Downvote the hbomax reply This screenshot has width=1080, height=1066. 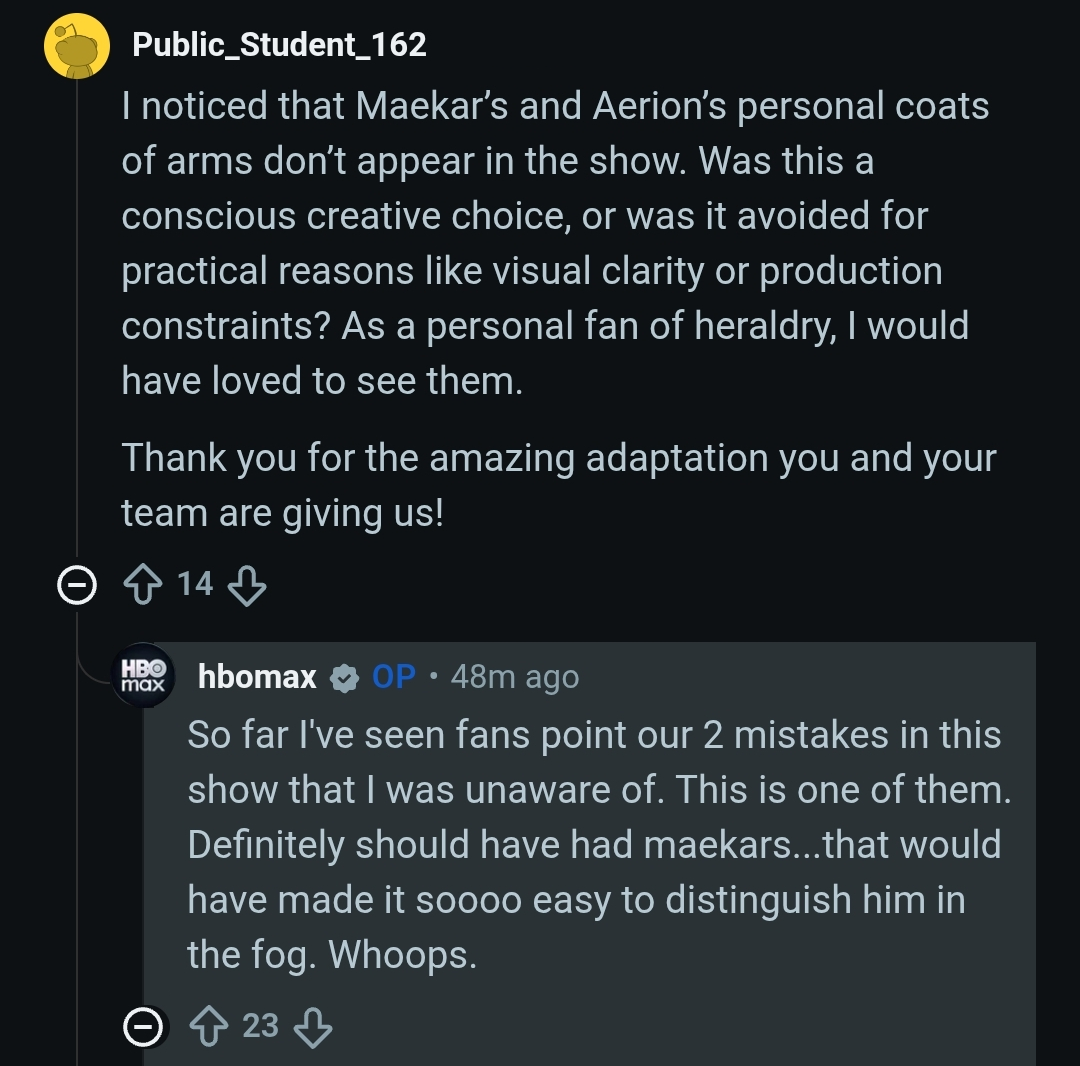(313, 1026)
